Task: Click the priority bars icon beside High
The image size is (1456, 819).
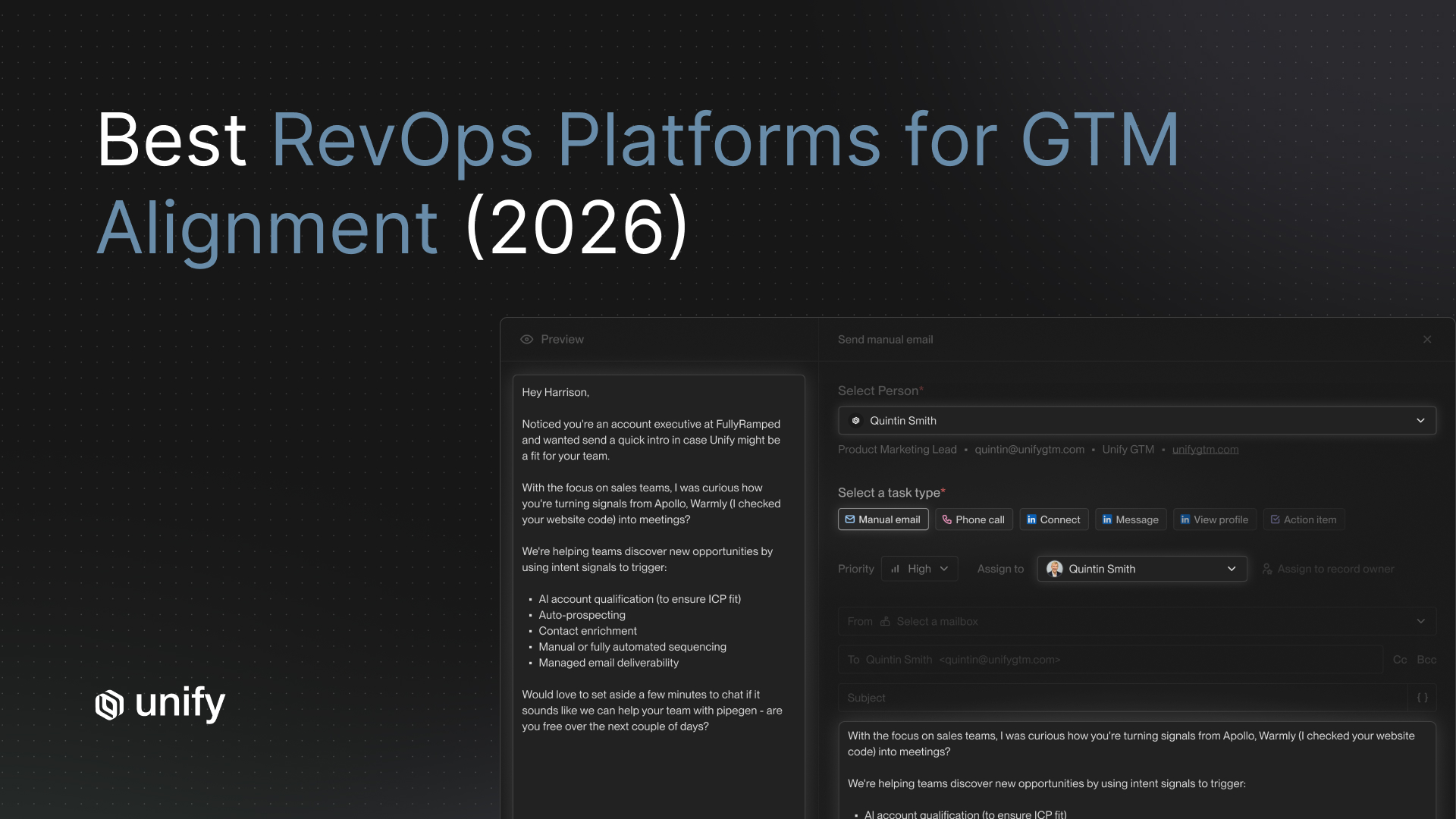Action: (x=895, y=569)
